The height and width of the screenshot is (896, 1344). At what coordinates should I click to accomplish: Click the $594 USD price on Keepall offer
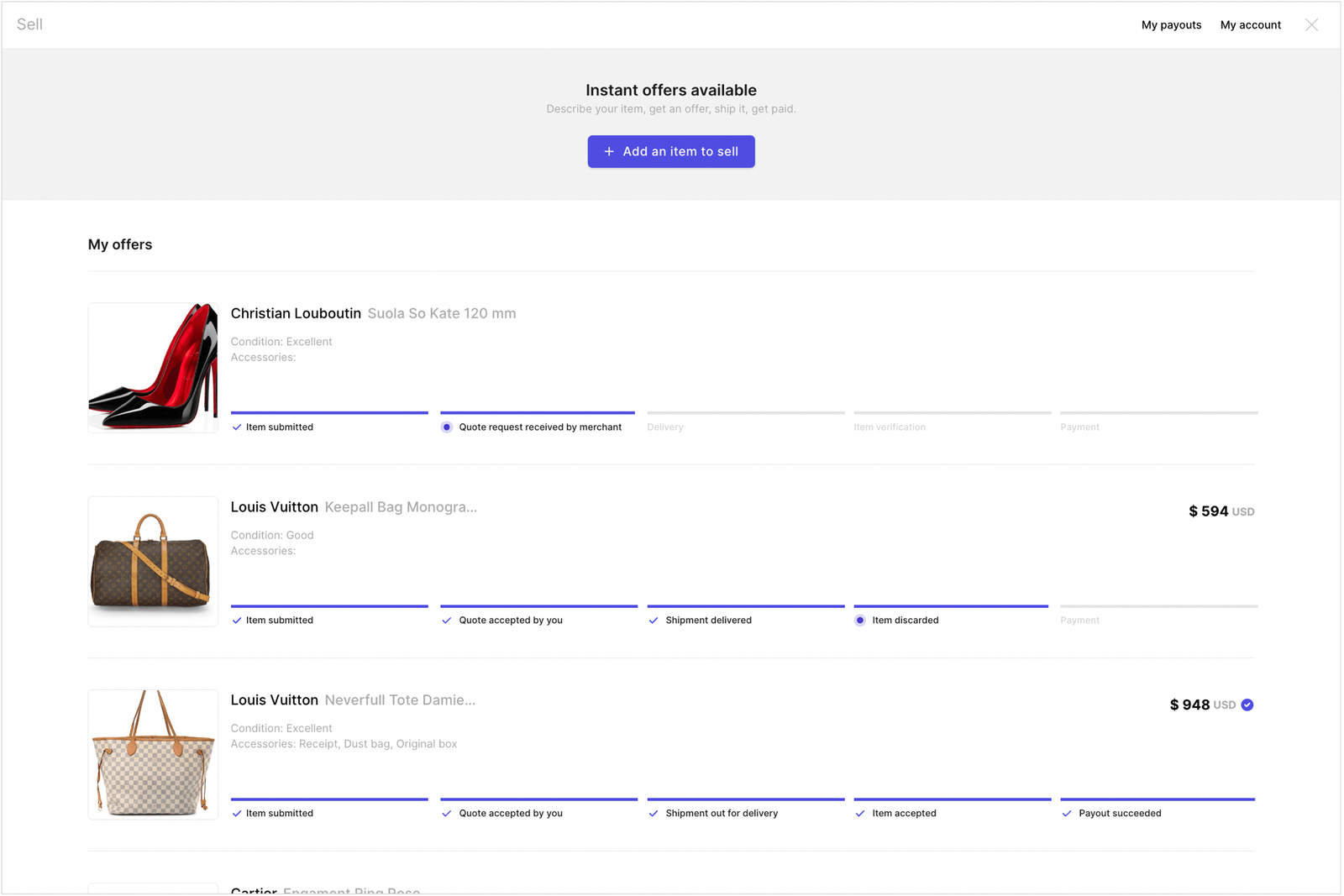[x=1220, y=511]
